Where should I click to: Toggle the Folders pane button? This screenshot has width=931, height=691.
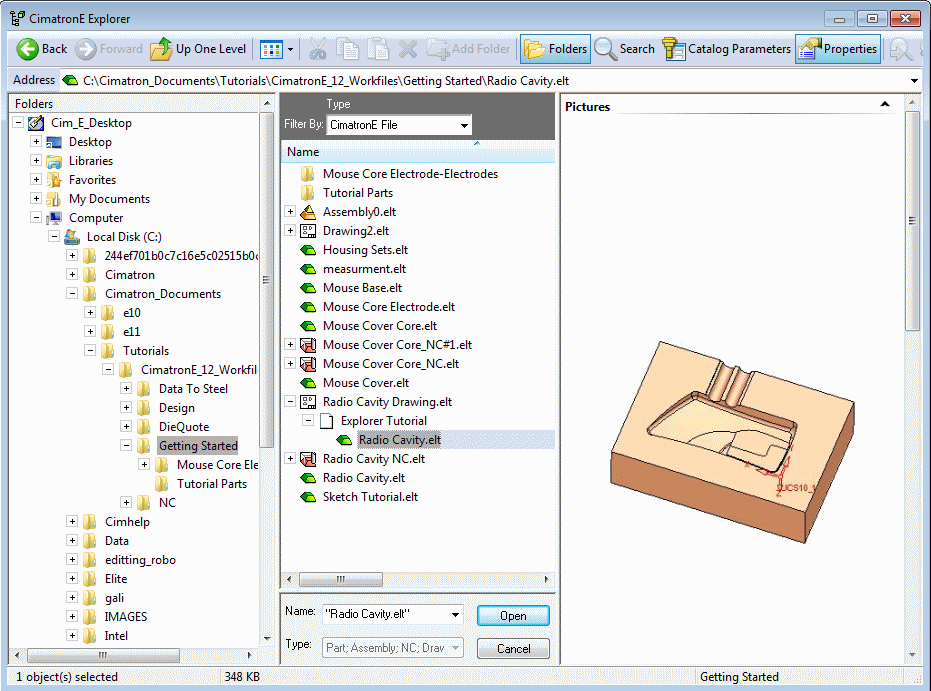tap(555, 48)
